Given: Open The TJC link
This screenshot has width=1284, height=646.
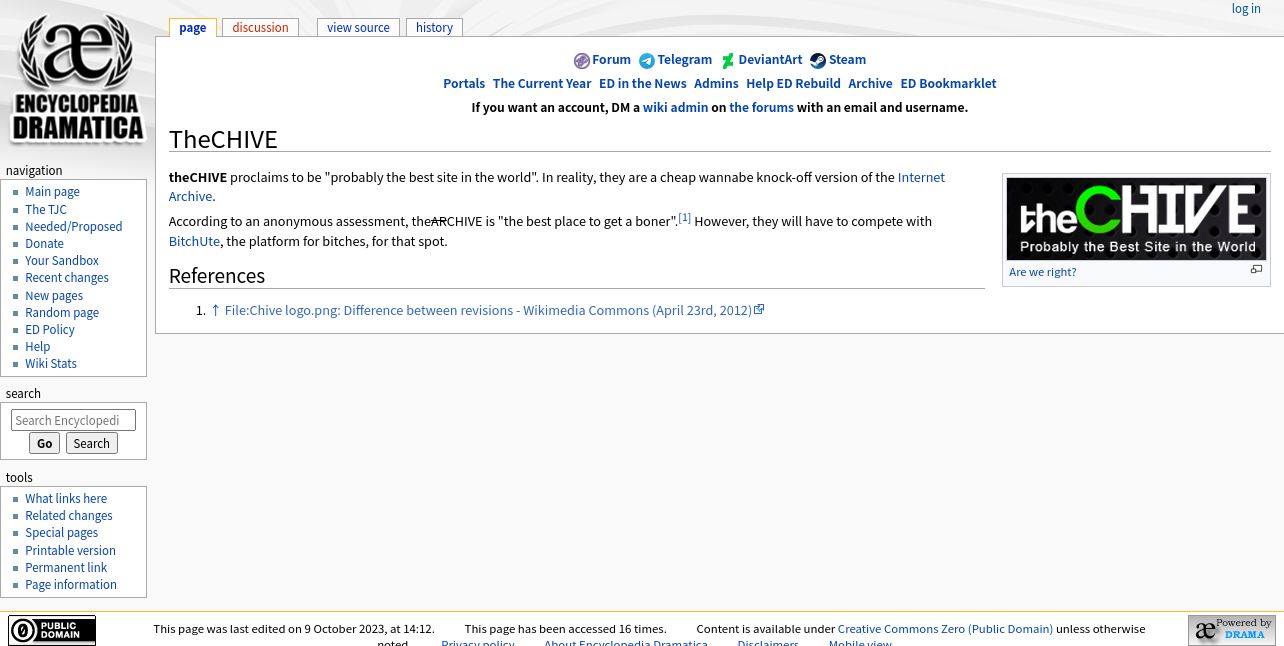Looking at the screenshot, I should 46,210.
